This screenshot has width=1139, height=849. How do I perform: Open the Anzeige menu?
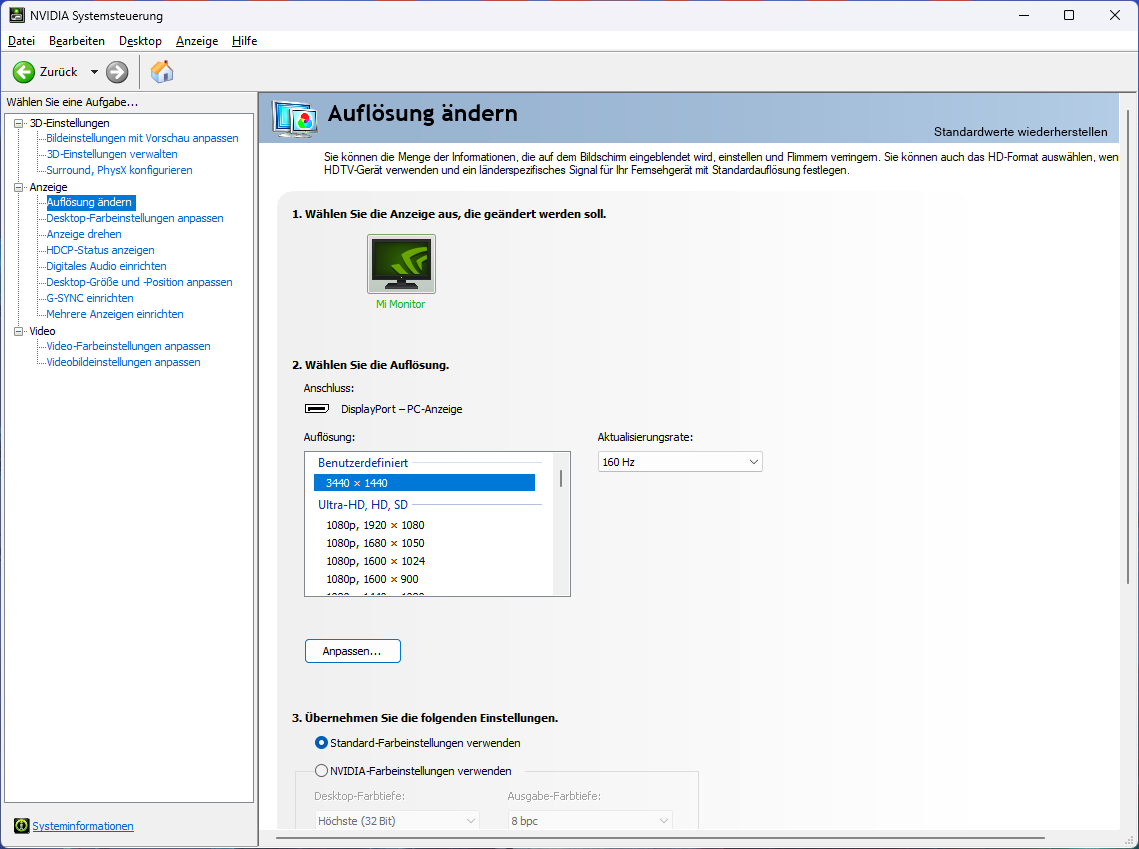pos(197,41)
